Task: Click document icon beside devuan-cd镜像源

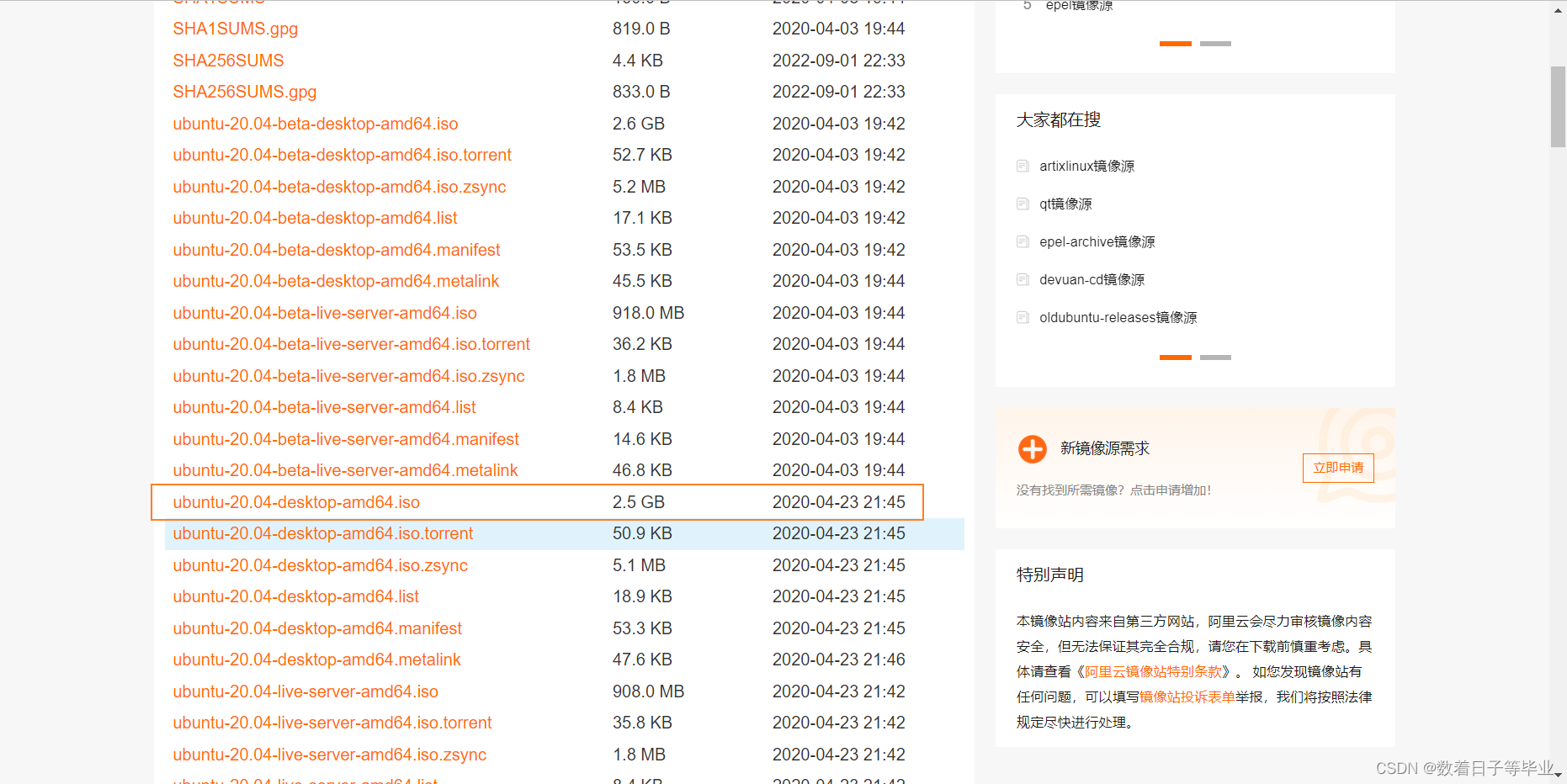Action: pyautogui.click(x=1023, y=279)
